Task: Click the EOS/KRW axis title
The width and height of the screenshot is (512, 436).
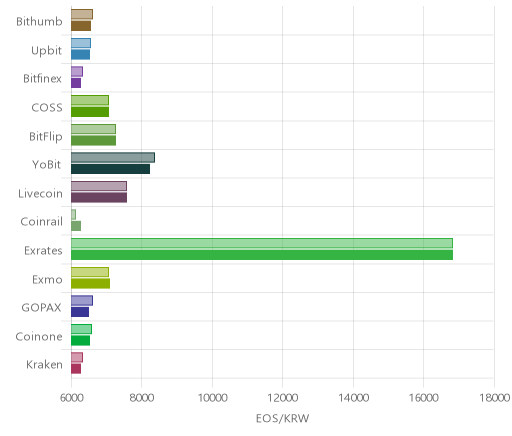Action: click(282, 418)
